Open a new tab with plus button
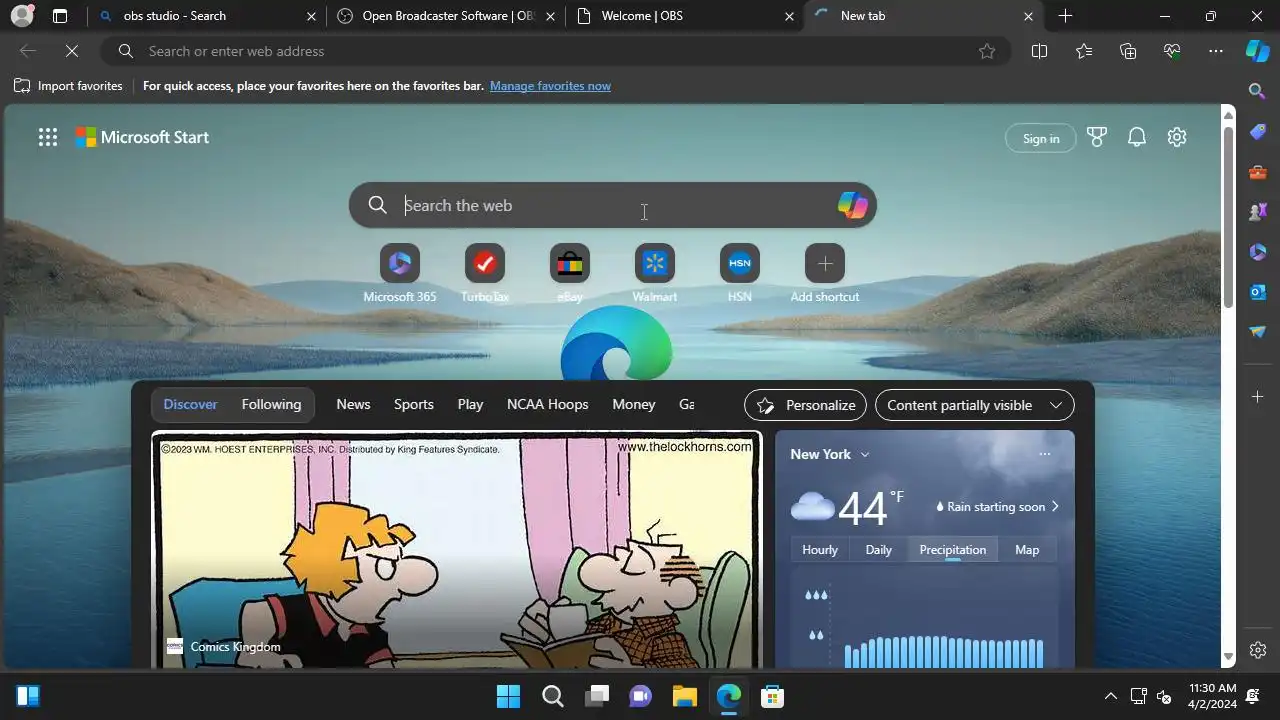The image size is (1280, 720). pos(1065,16)
